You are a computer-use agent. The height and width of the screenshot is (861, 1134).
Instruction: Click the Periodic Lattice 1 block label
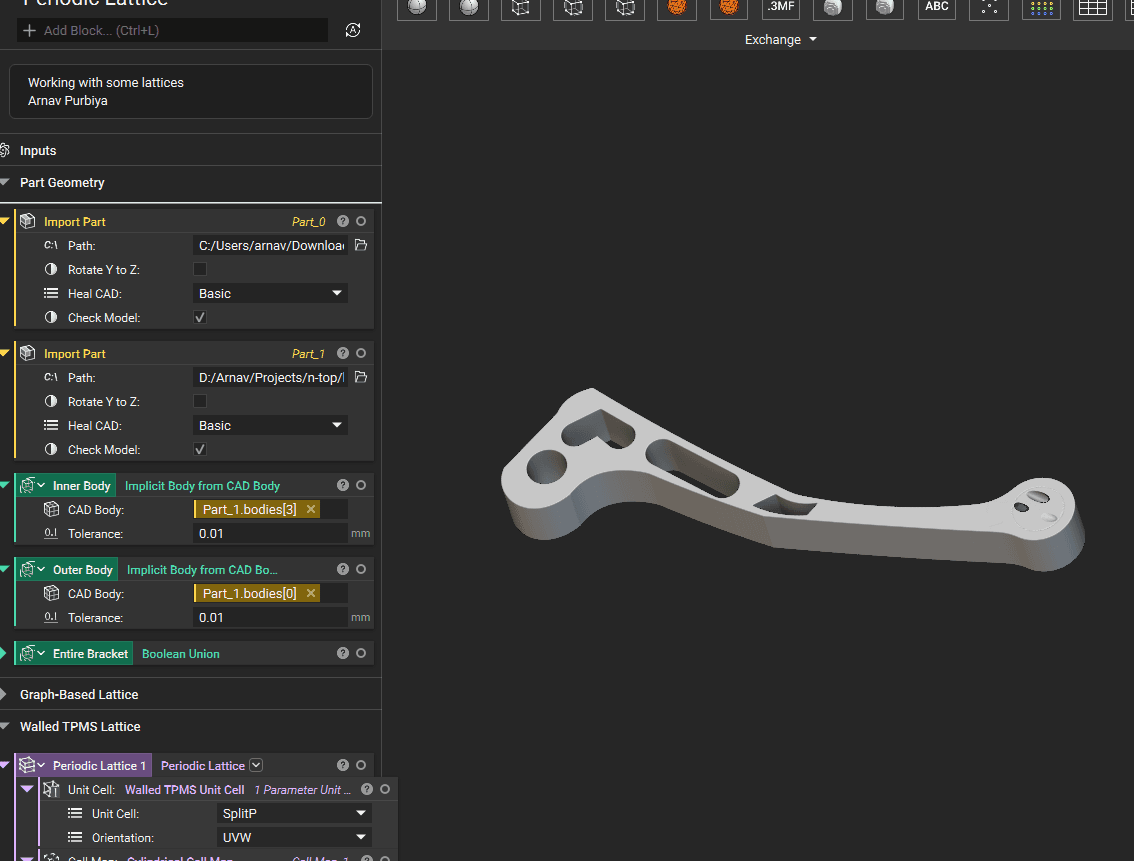(99, 765)
